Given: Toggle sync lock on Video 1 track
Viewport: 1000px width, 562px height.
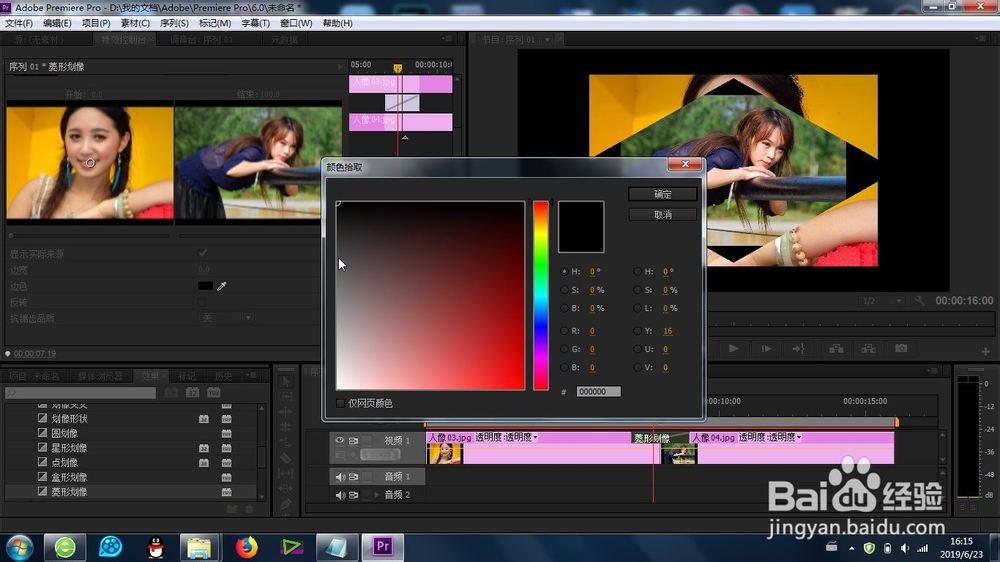Looking at the screenshot, I should point(353,440).
